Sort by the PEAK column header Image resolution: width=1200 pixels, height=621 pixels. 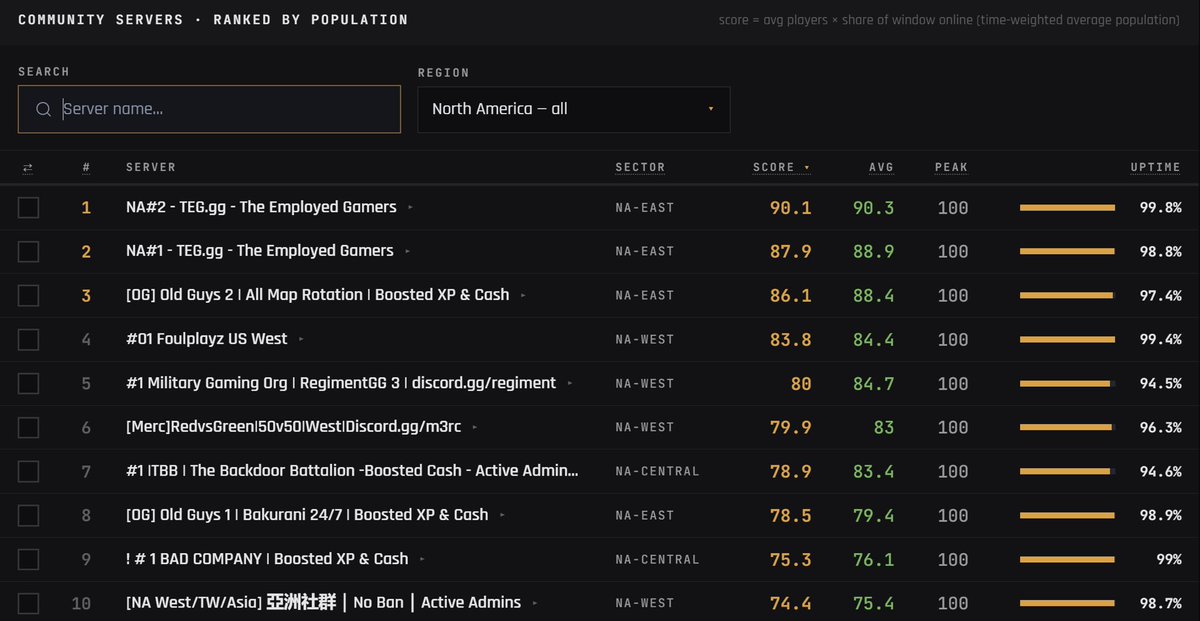951,168
